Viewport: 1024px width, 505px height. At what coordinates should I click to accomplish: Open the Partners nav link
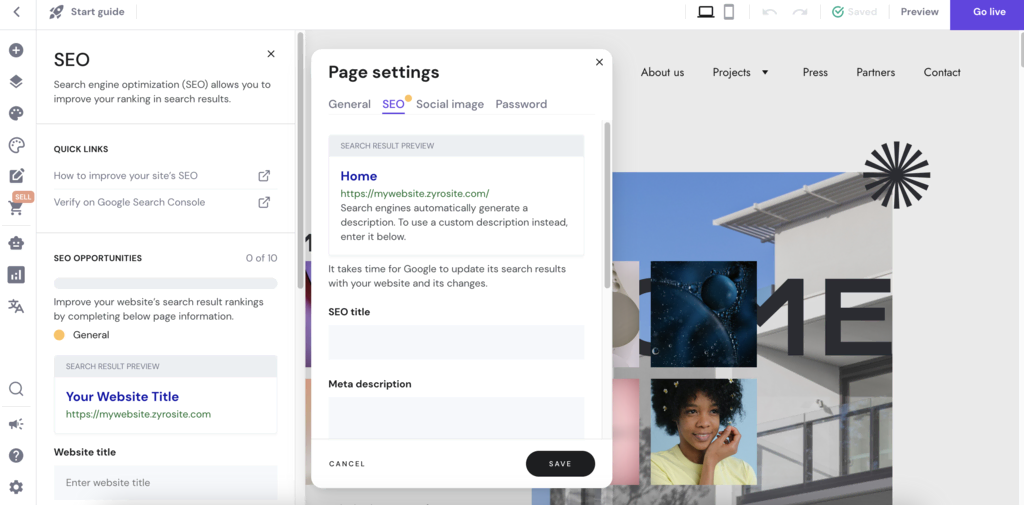point(876,73)
